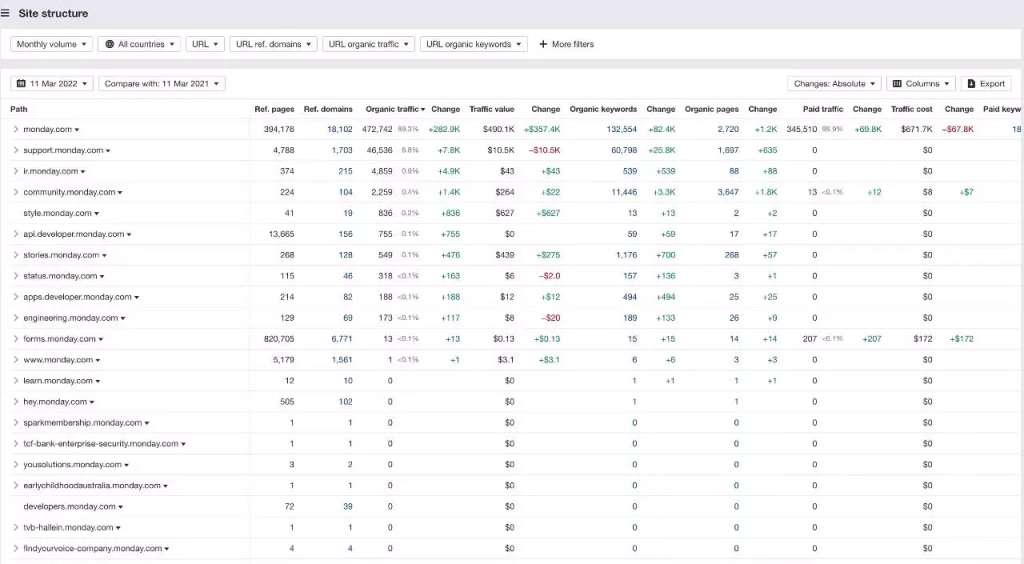The height and width of the screenshot is (564, 1024).
Task: Click the globe icon in All countries
Action: click(x=110, y=44)
